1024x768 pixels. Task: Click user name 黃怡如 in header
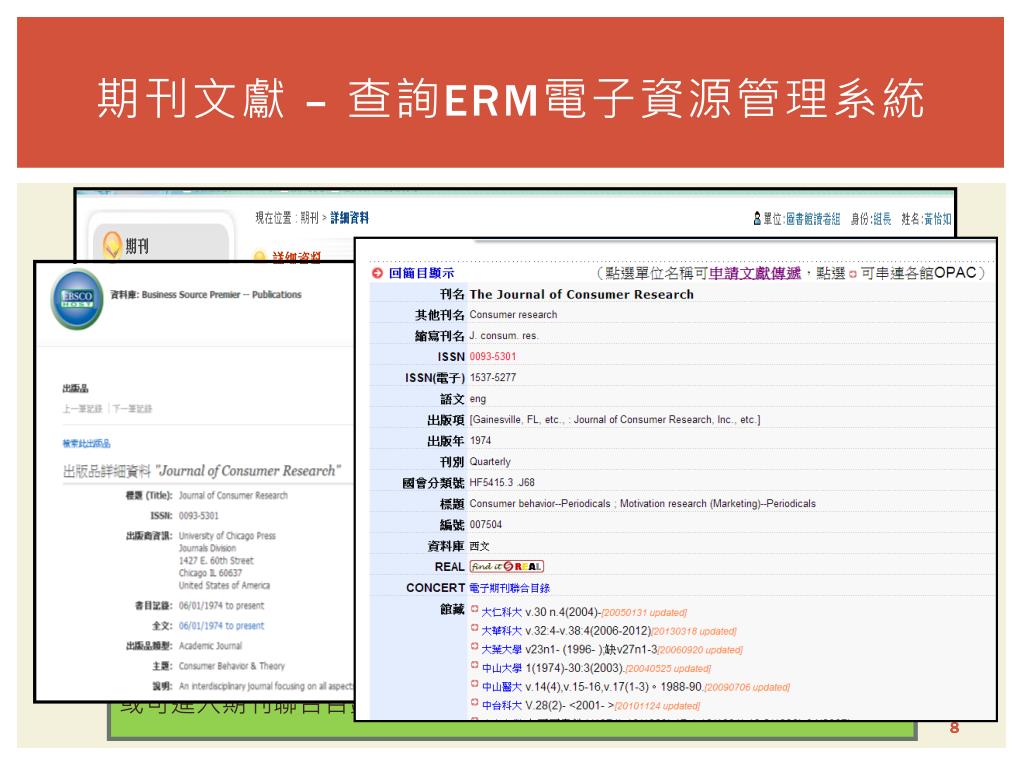938,219
